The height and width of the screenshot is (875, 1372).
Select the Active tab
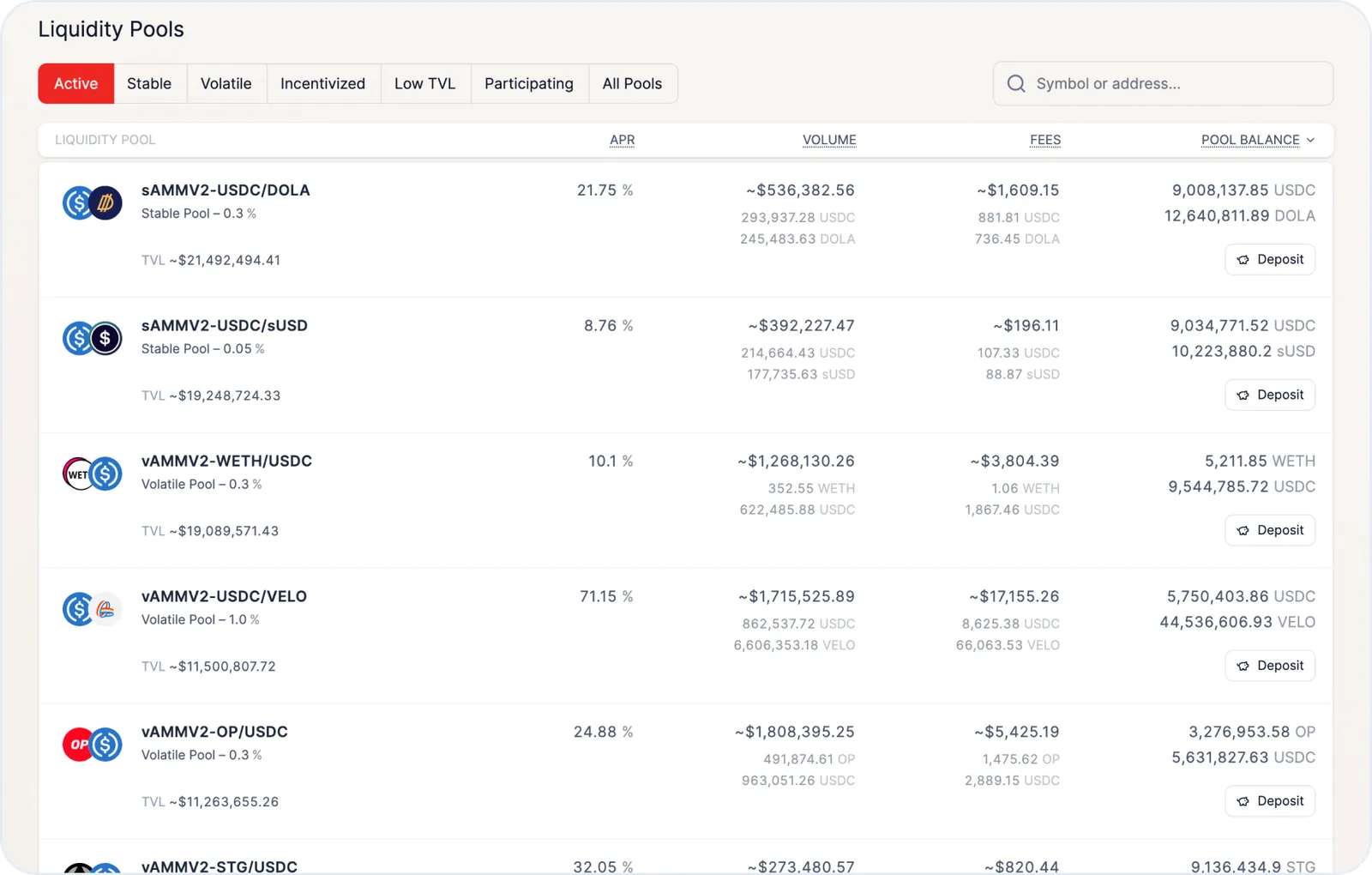tap(76, 83)
